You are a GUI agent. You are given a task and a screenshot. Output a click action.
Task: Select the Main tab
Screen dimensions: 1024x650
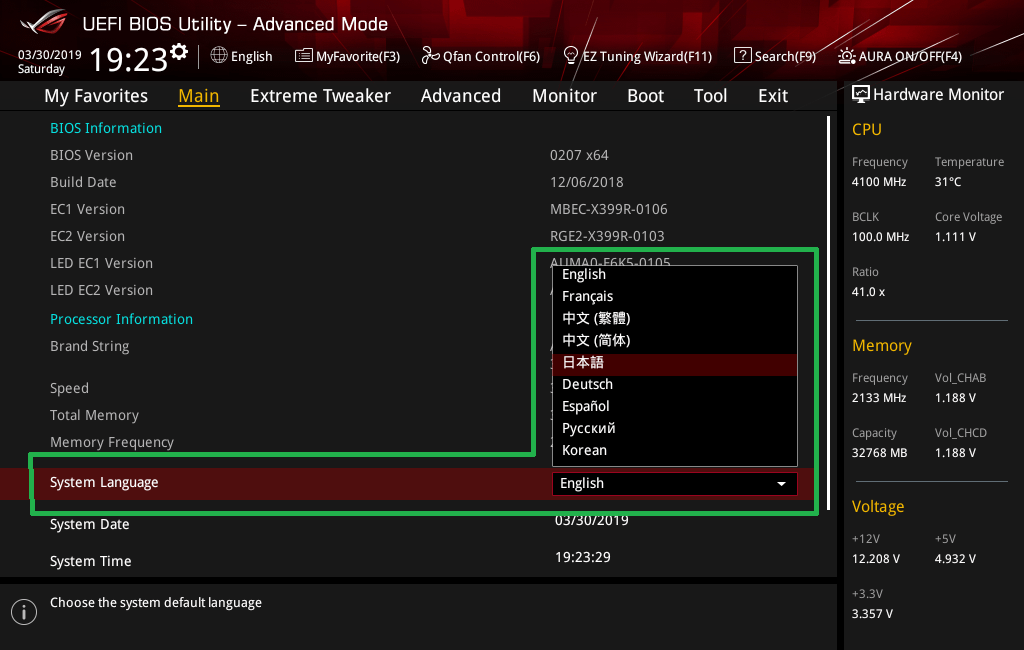point(199,96)
